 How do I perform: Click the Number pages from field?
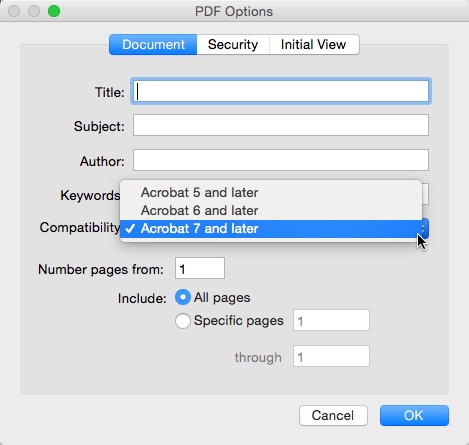click(x=200, y=268)
